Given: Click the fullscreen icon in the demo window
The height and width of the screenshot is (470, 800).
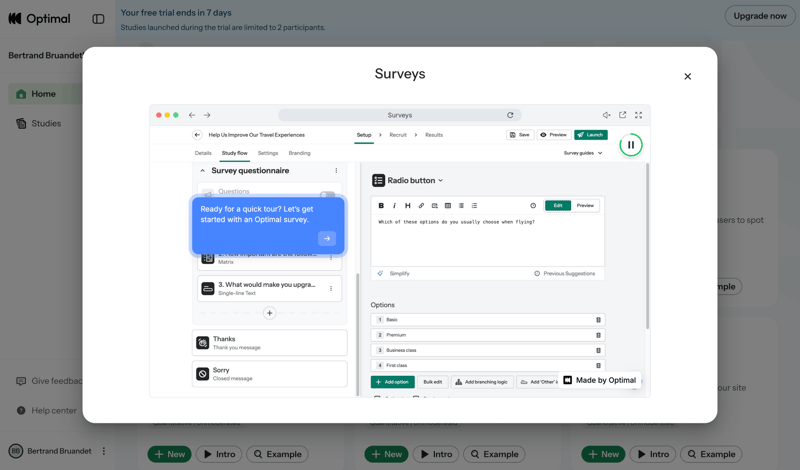Looking at the screenshot, I should 638,115.
